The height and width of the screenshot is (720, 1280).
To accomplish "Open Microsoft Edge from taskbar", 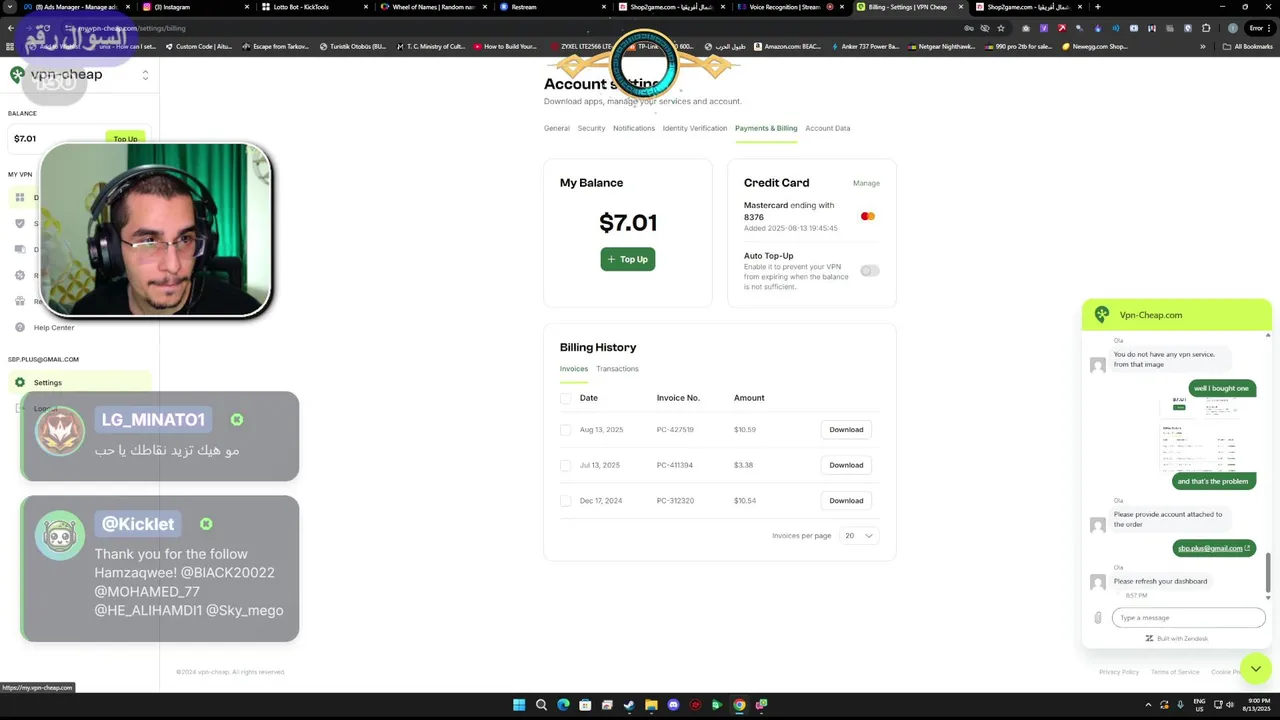I will 563,705.
